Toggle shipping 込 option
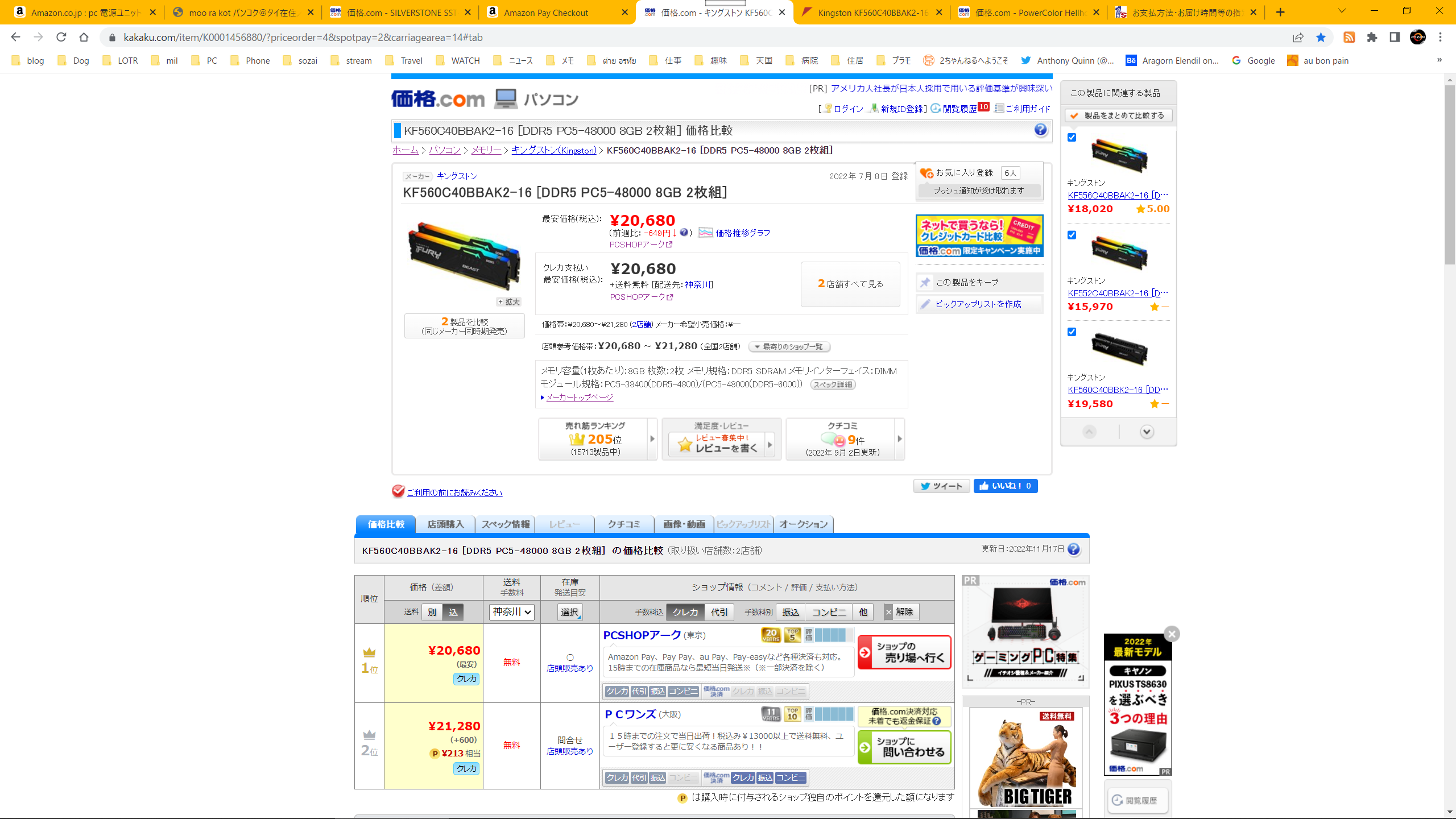This screenshot has width=1456, height=819. (x=453, y=612)
